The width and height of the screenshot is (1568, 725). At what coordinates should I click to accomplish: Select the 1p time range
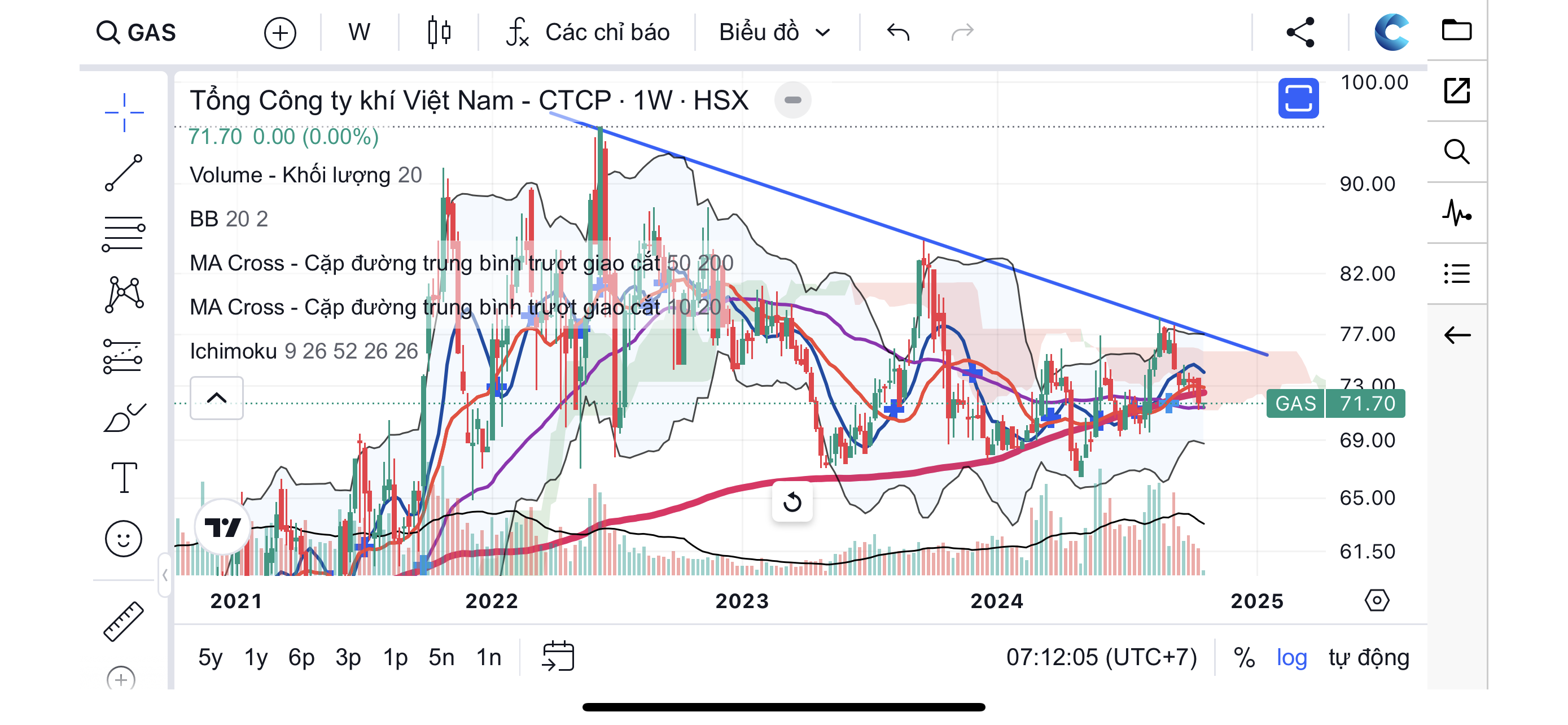[395, 657]
